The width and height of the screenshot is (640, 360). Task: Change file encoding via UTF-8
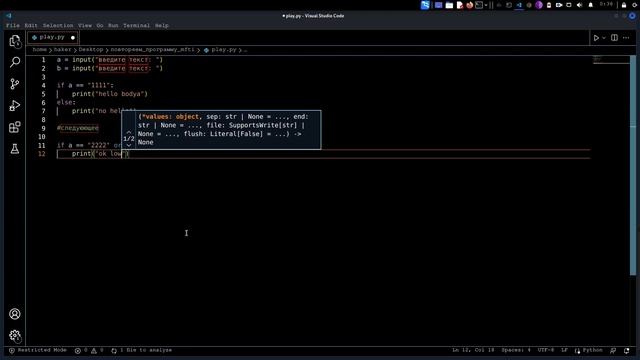click(546, 350)
